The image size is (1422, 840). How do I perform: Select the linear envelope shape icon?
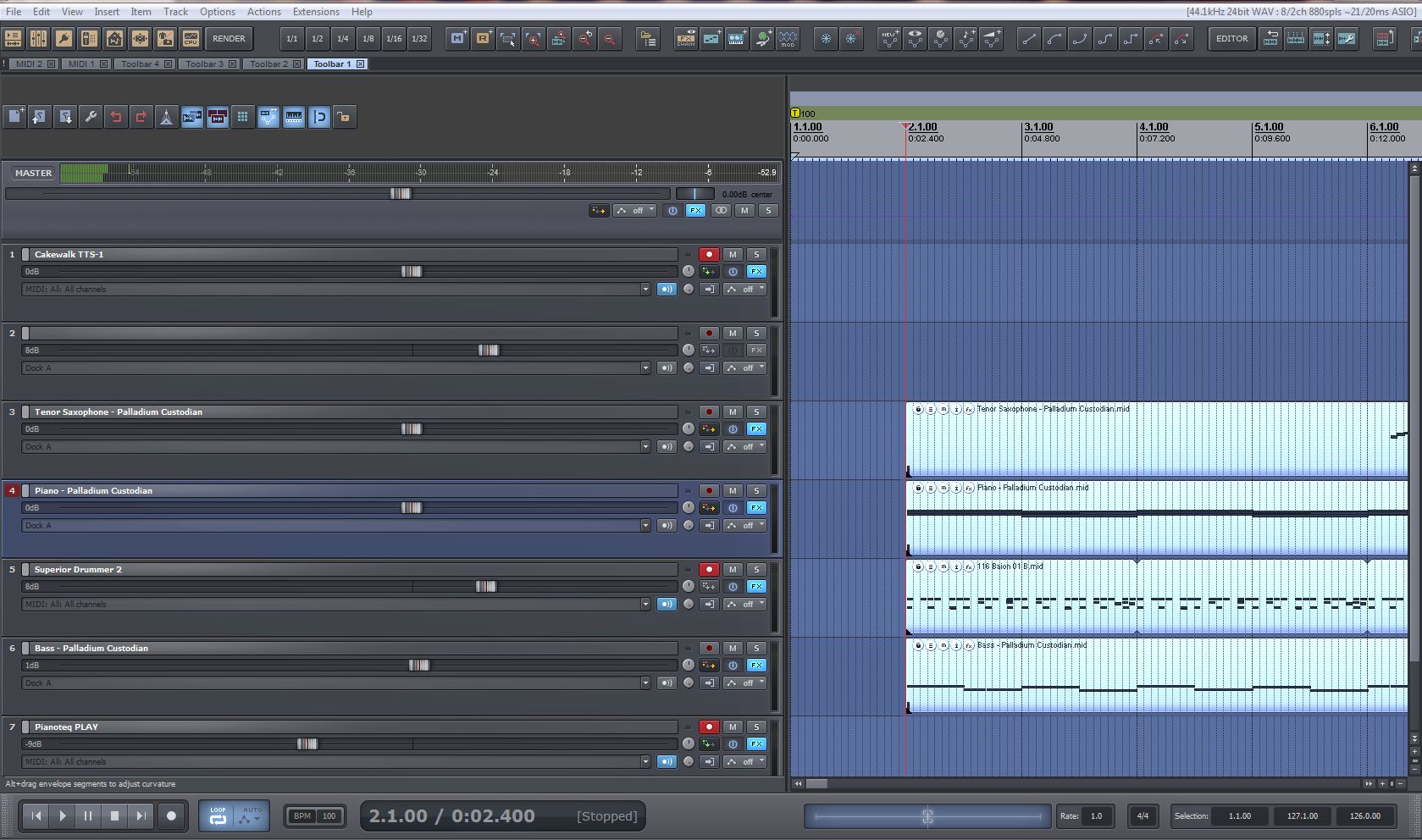pos(1029,38)
